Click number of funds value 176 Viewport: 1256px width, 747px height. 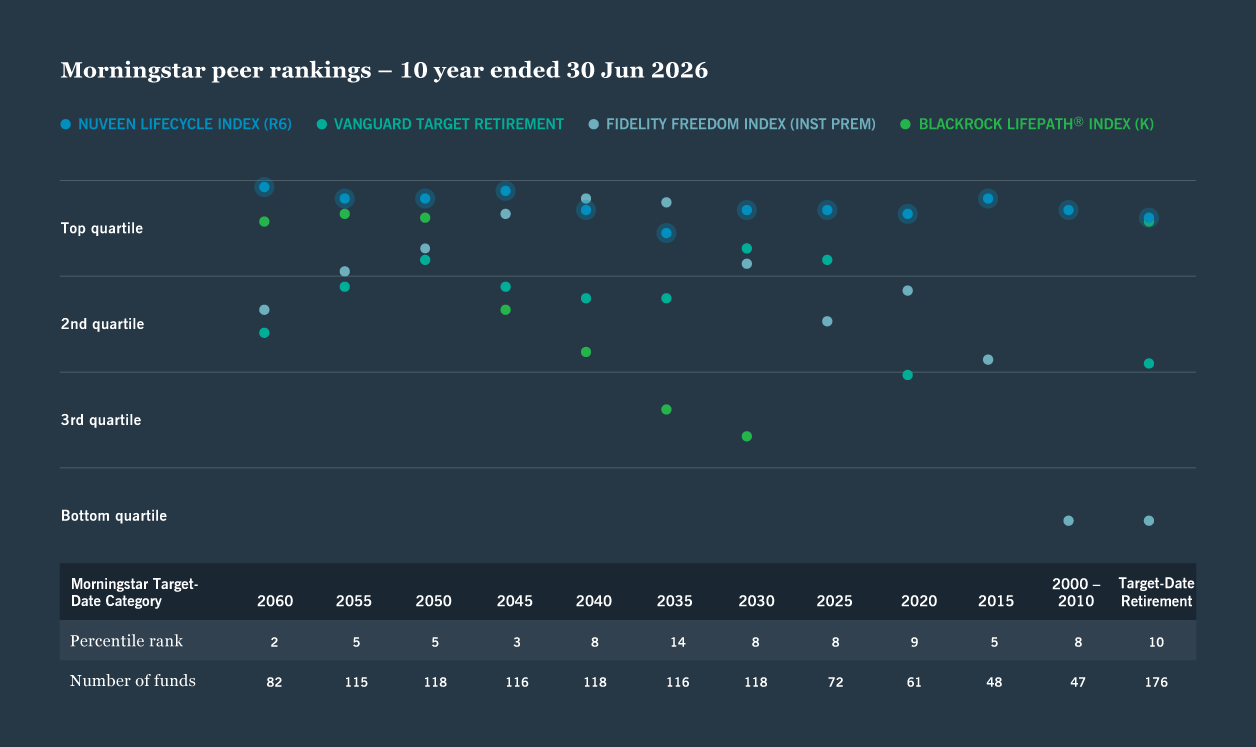tap(1156, 682)
